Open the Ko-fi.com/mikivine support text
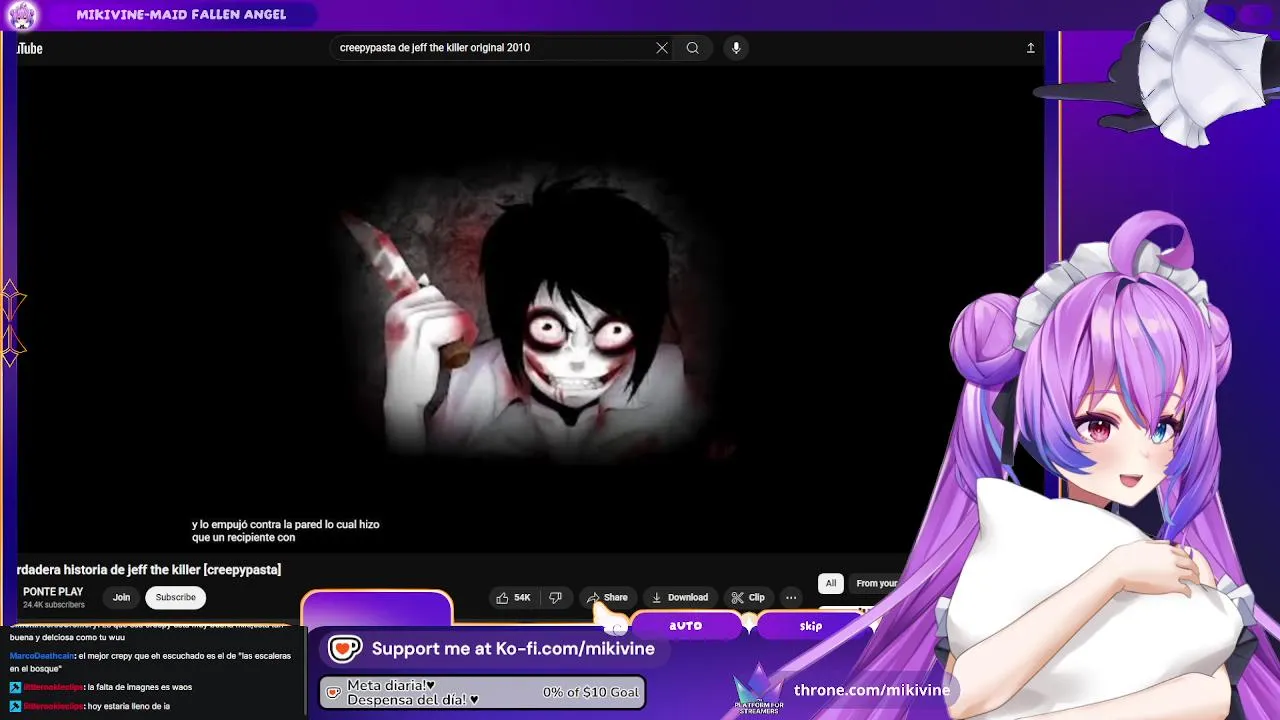The width and height of the screenshot is (1280, 720). click(513, 649)
